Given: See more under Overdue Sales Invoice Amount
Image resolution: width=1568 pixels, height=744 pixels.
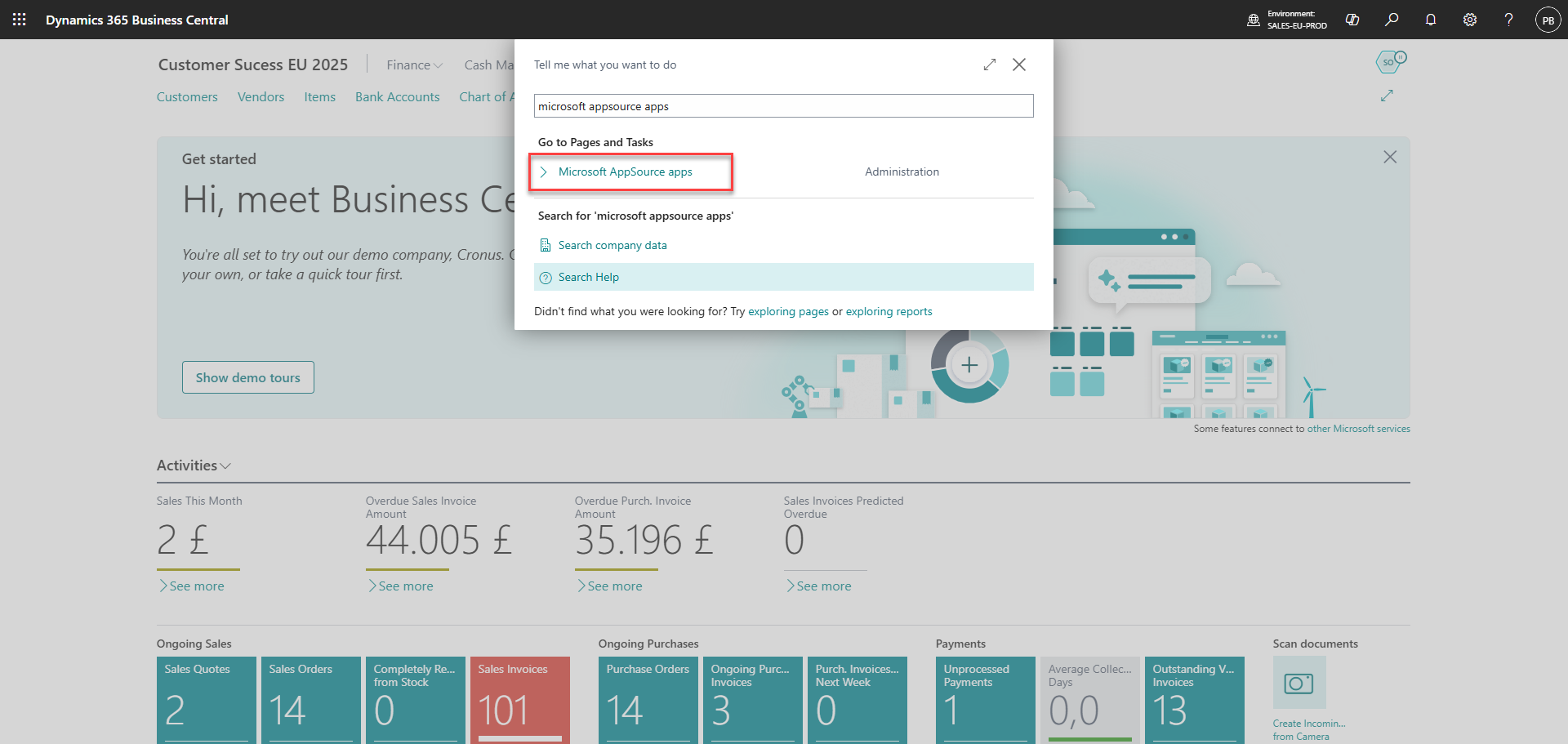Looking at the screenshot, I should [401, 586].
